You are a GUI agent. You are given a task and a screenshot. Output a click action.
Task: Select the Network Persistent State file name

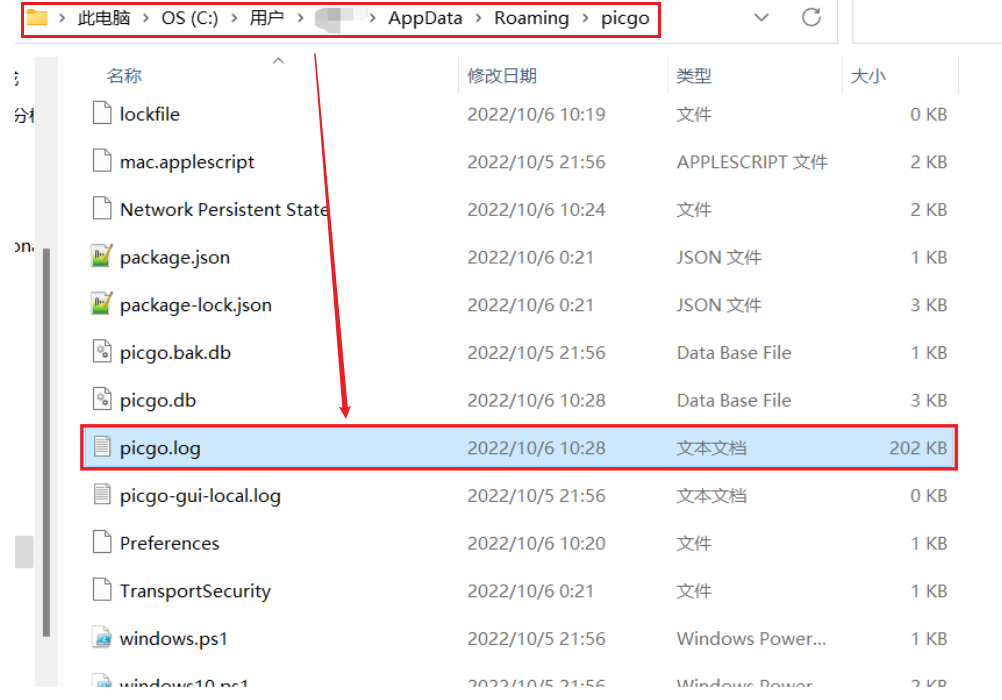pos(224,209)
